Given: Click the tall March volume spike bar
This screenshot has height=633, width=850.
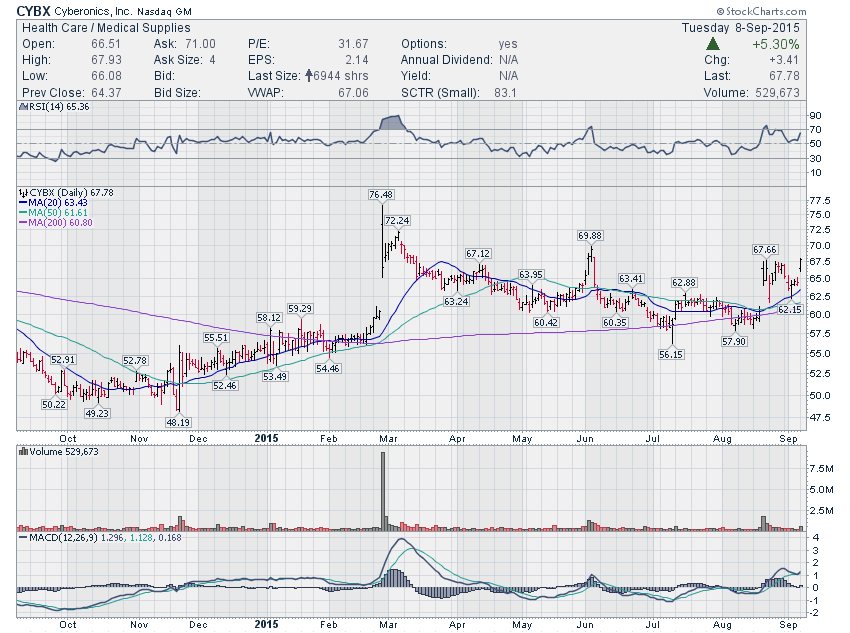Looking at the screenshot, I should click(x=383, y=491).
